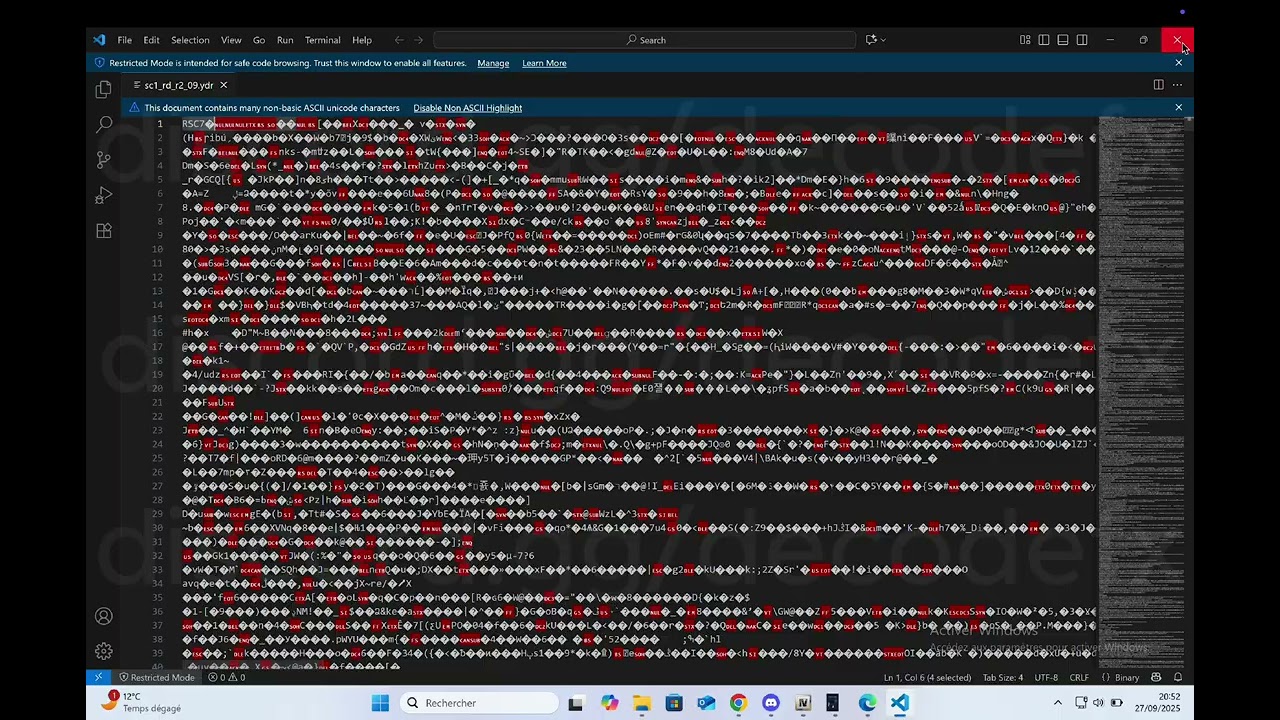Click the Learn More link
The height and width of the screenshot is (720, 1280).
coord(544,63)
